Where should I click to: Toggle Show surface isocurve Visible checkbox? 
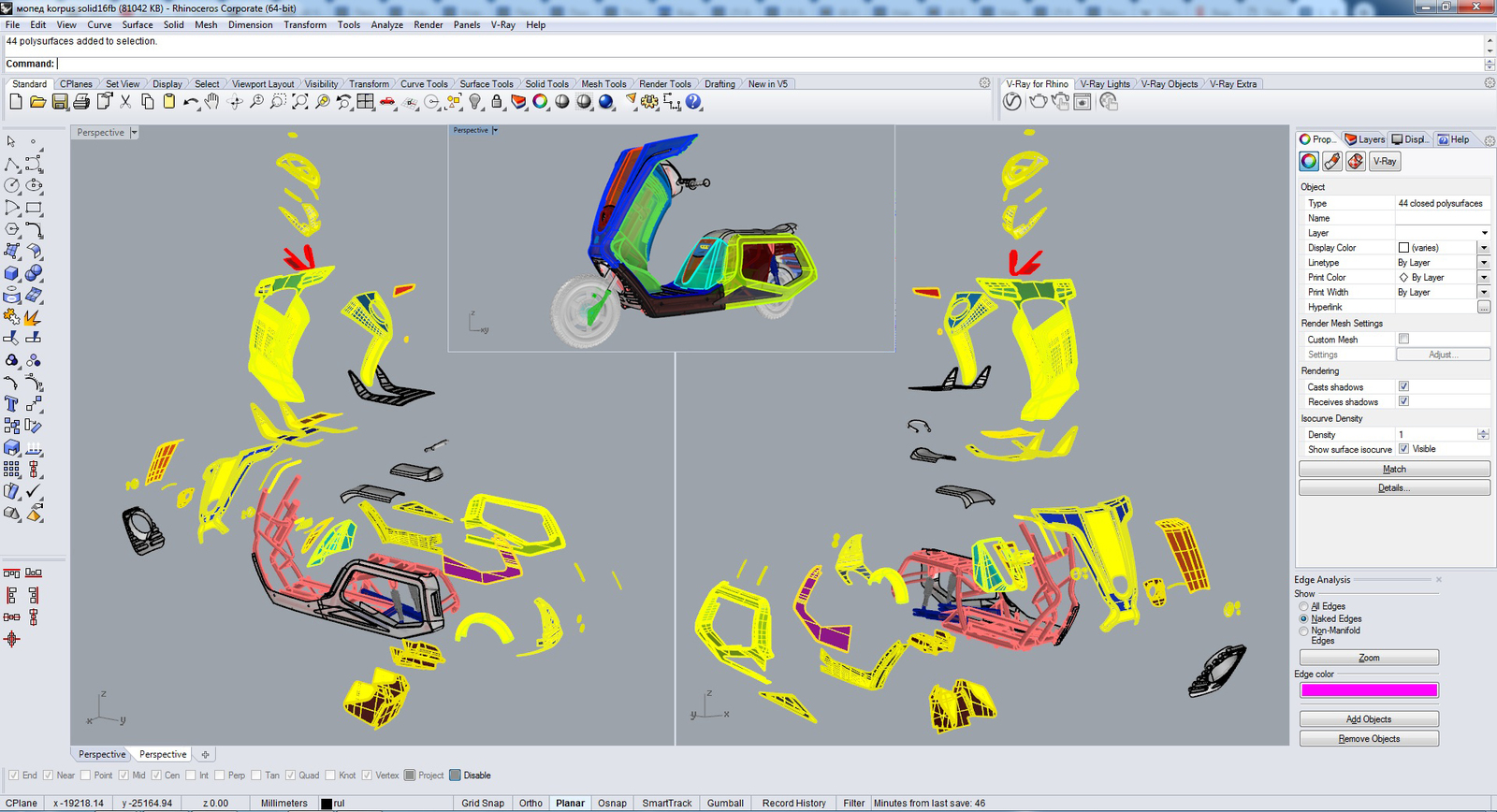coord(1403,449)
